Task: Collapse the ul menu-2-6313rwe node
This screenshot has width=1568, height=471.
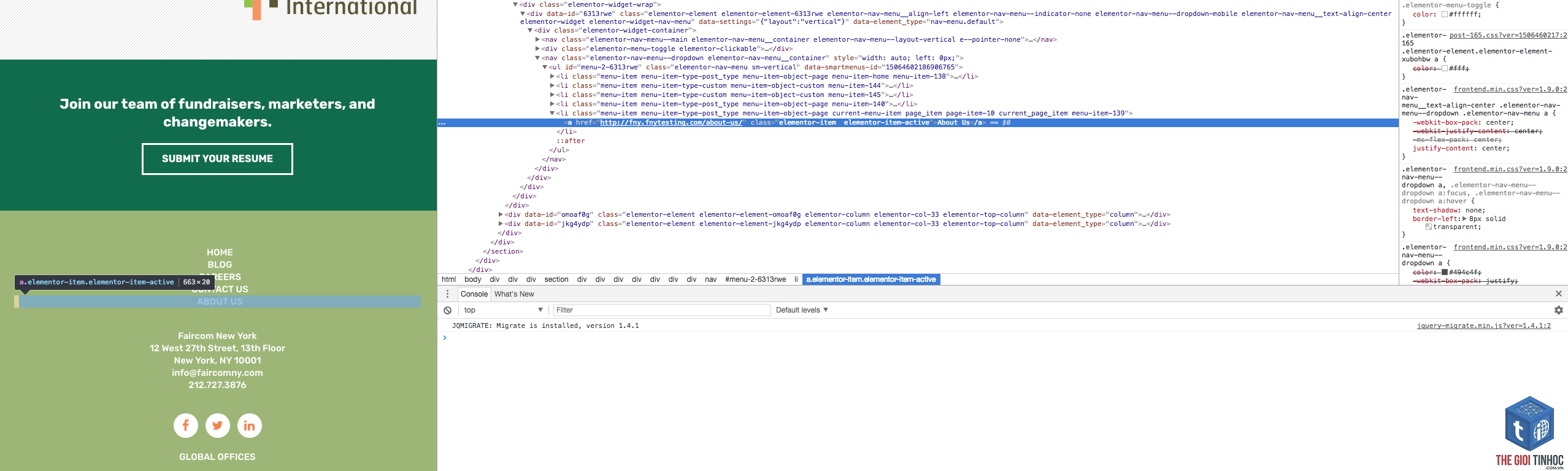Action: click(545, 67)
